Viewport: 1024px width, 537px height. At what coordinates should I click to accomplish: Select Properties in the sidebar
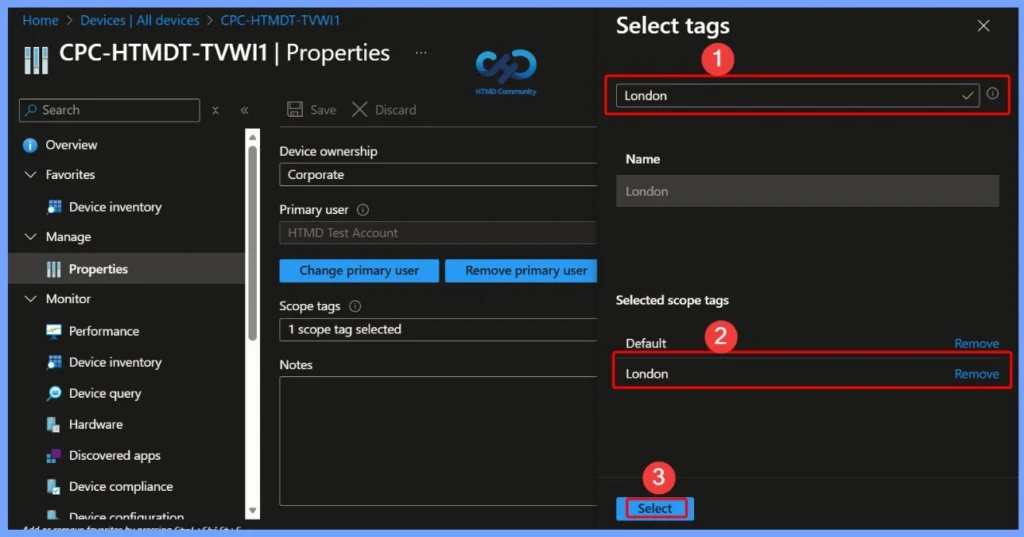click(x=98, y=269)
